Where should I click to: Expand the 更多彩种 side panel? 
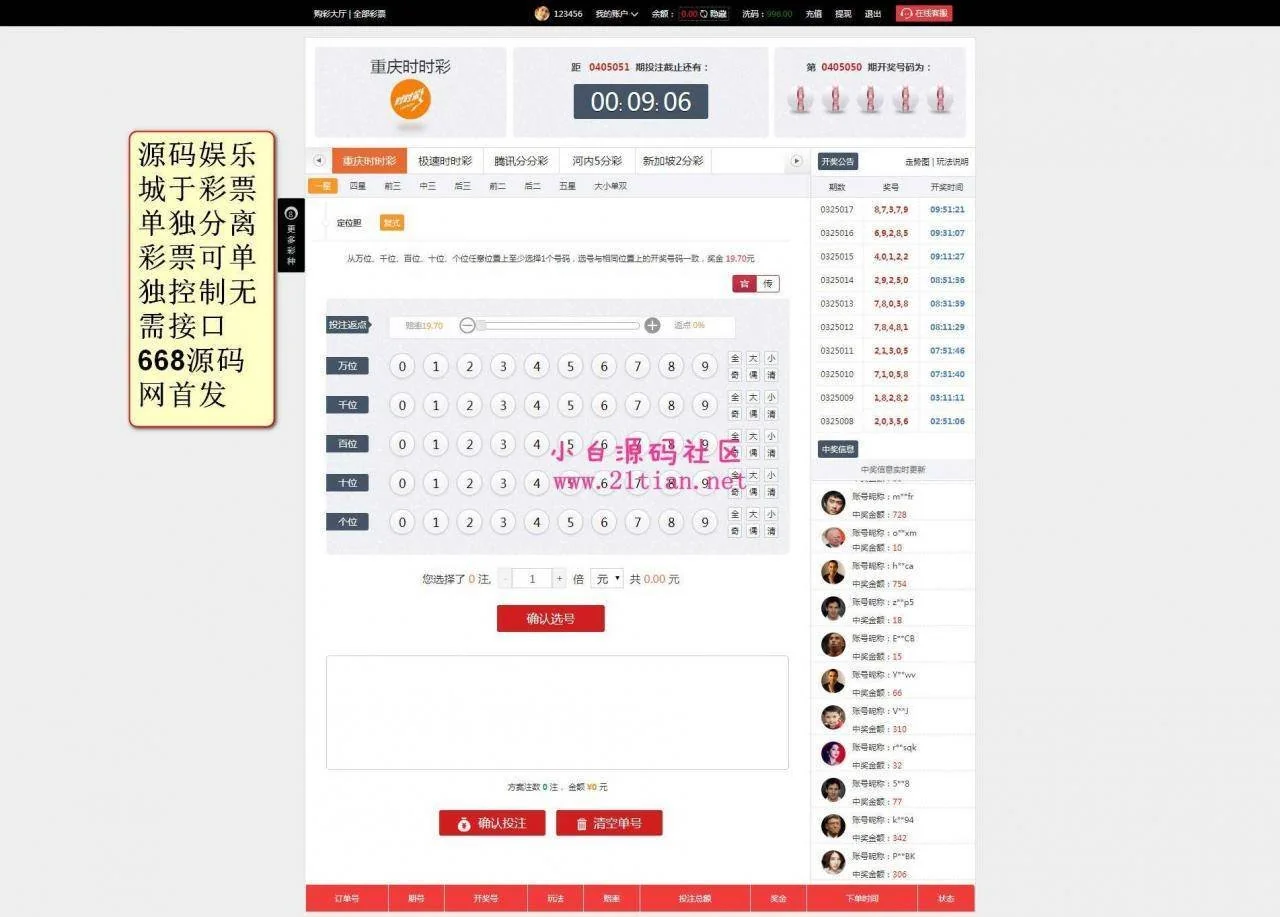pyautogui.click(x=291, y=234)
